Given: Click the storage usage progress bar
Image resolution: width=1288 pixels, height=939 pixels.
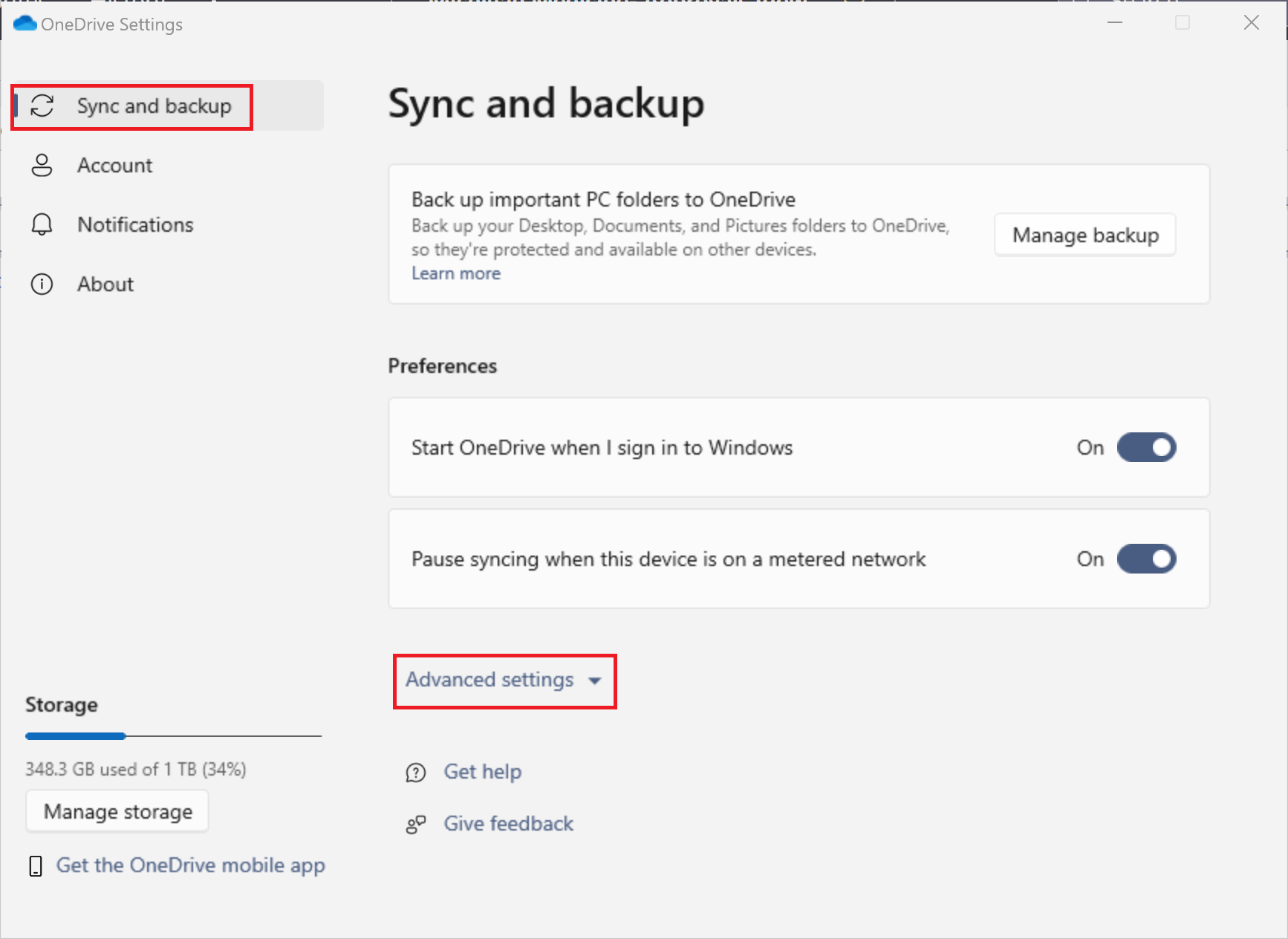Looking at the screenshot, I should coord(173,736).
